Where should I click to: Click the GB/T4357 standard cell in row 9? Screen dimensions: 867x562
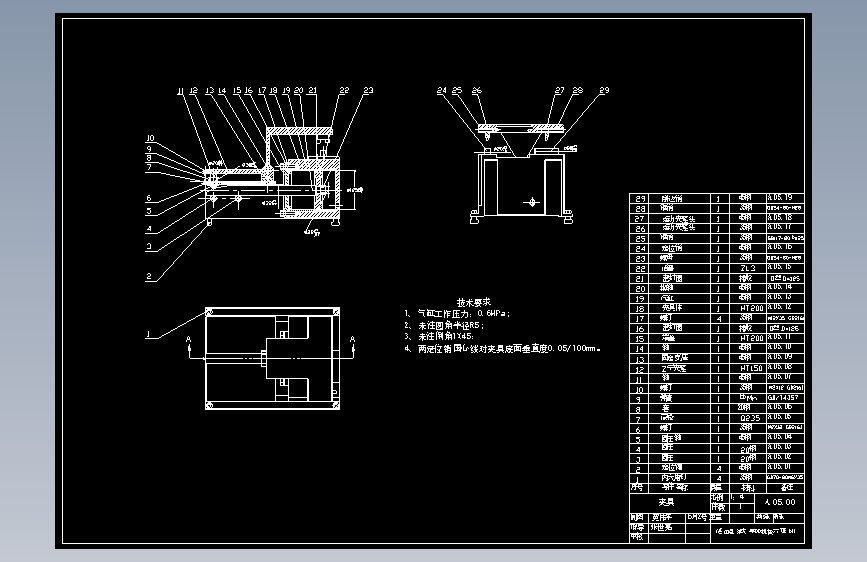[785, 398]
